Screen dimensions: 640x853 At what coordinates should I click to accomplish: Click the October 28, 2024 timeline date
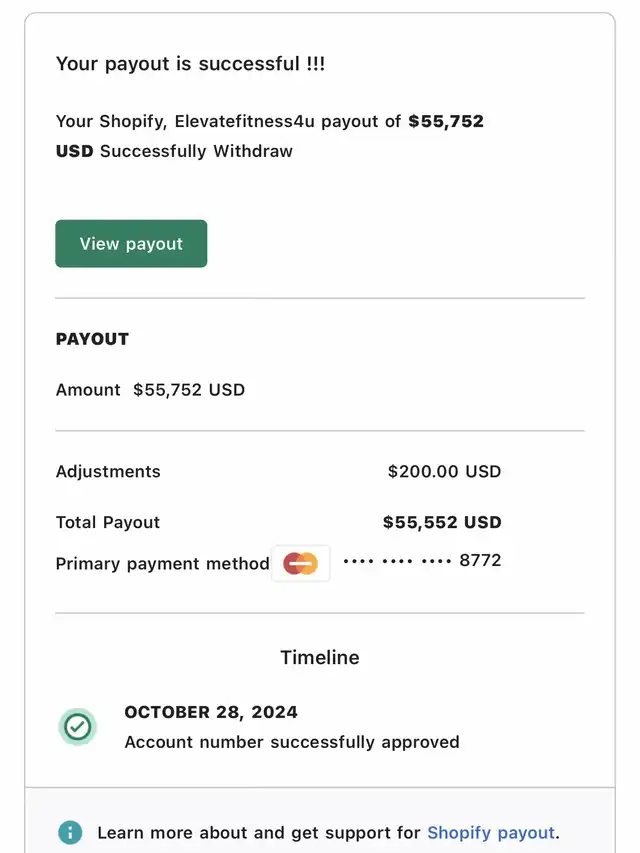coord(211,712)
